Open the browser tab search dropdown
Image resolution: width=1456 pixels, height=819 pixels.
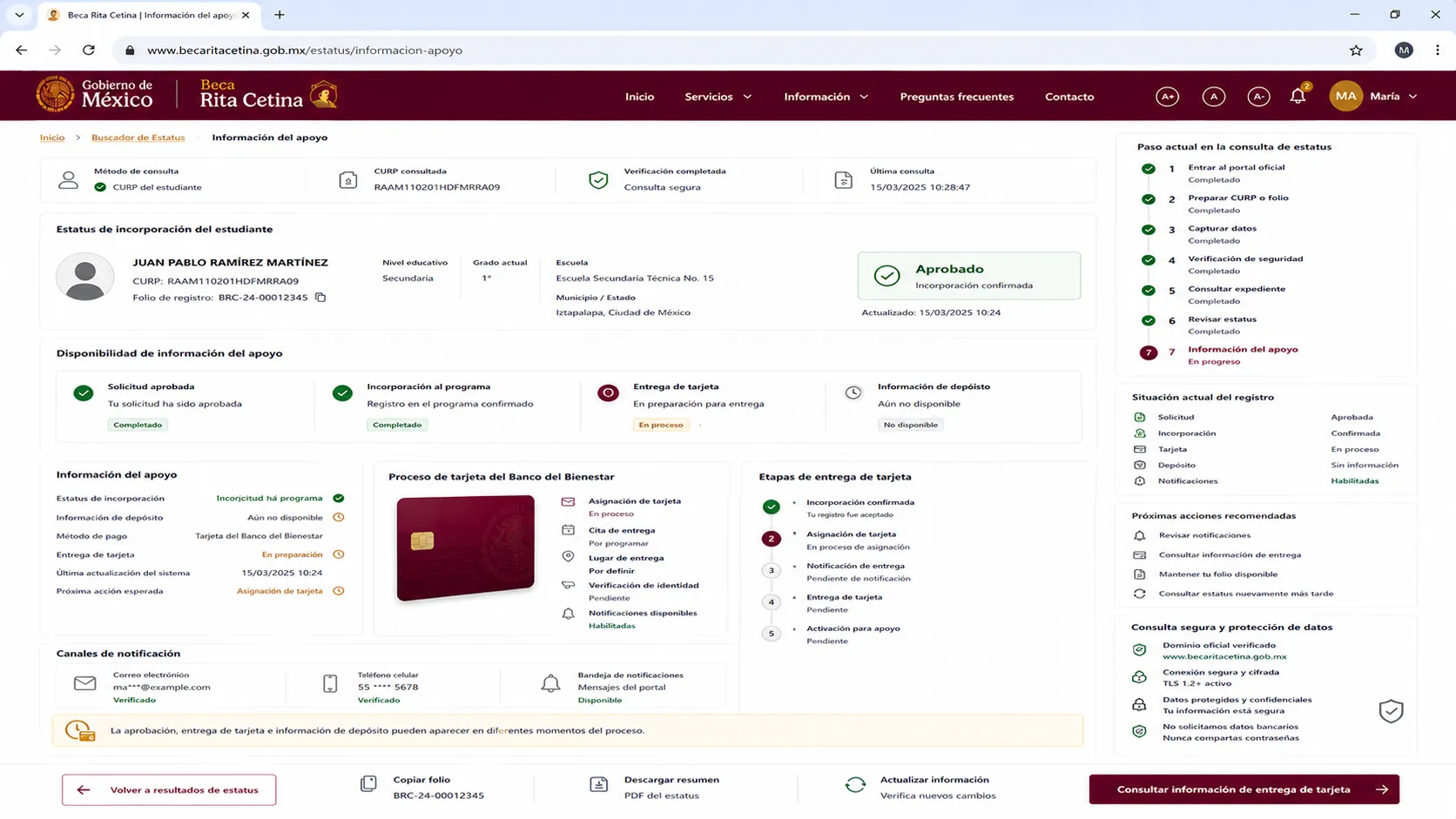click(19, 15)
